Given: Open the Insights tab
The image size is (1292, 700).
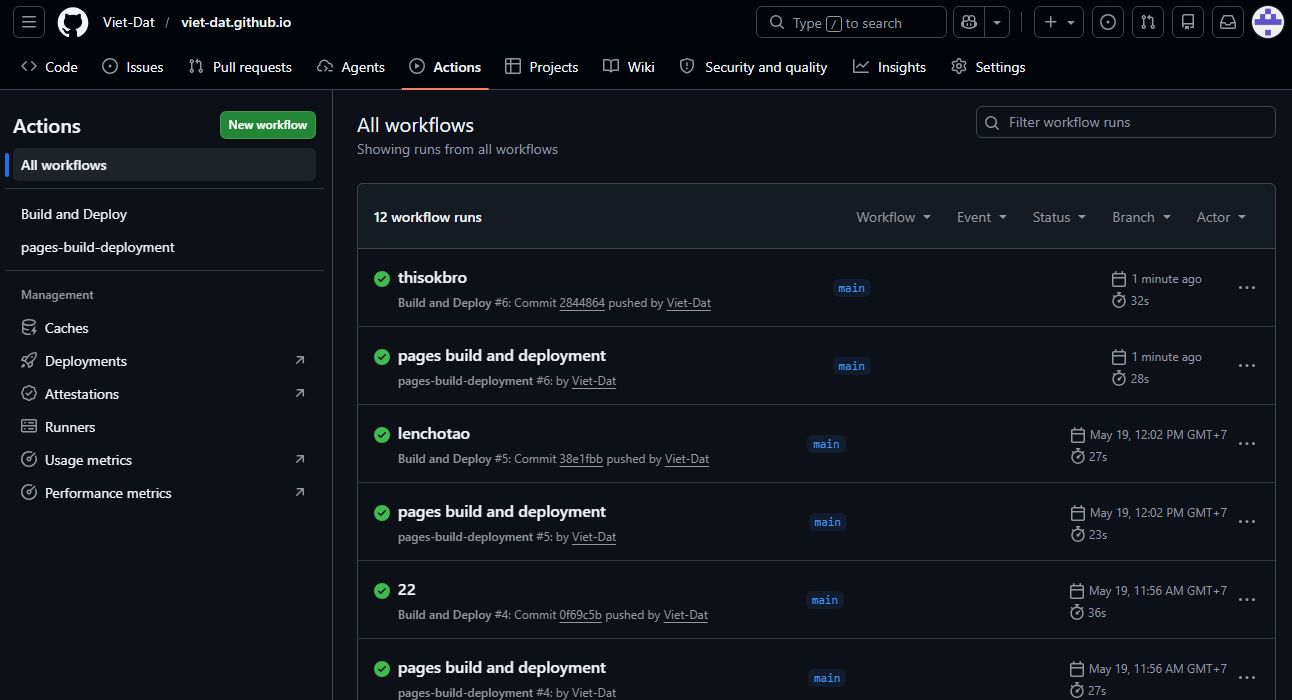Looking at the screenshot, I should point(889,67).
